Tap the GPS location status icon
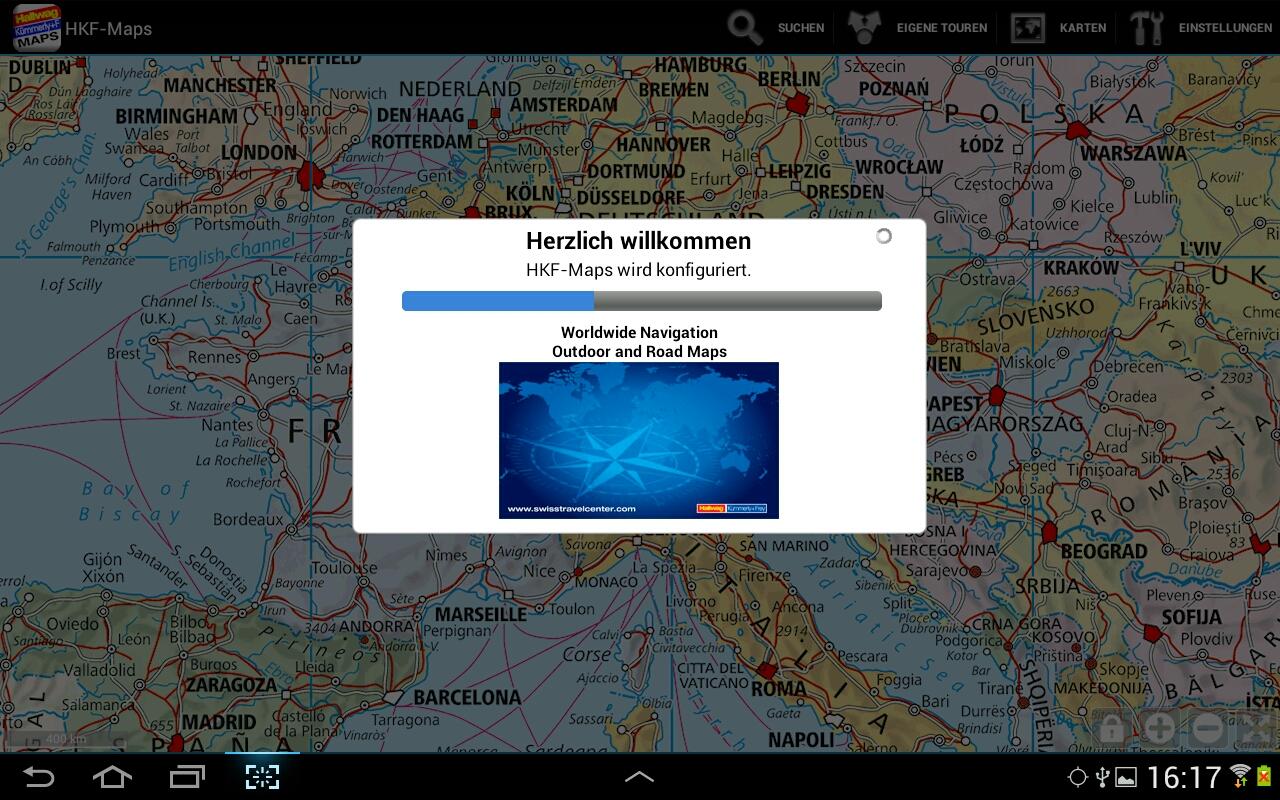 pyautogui.click(x=1077, y=777)
